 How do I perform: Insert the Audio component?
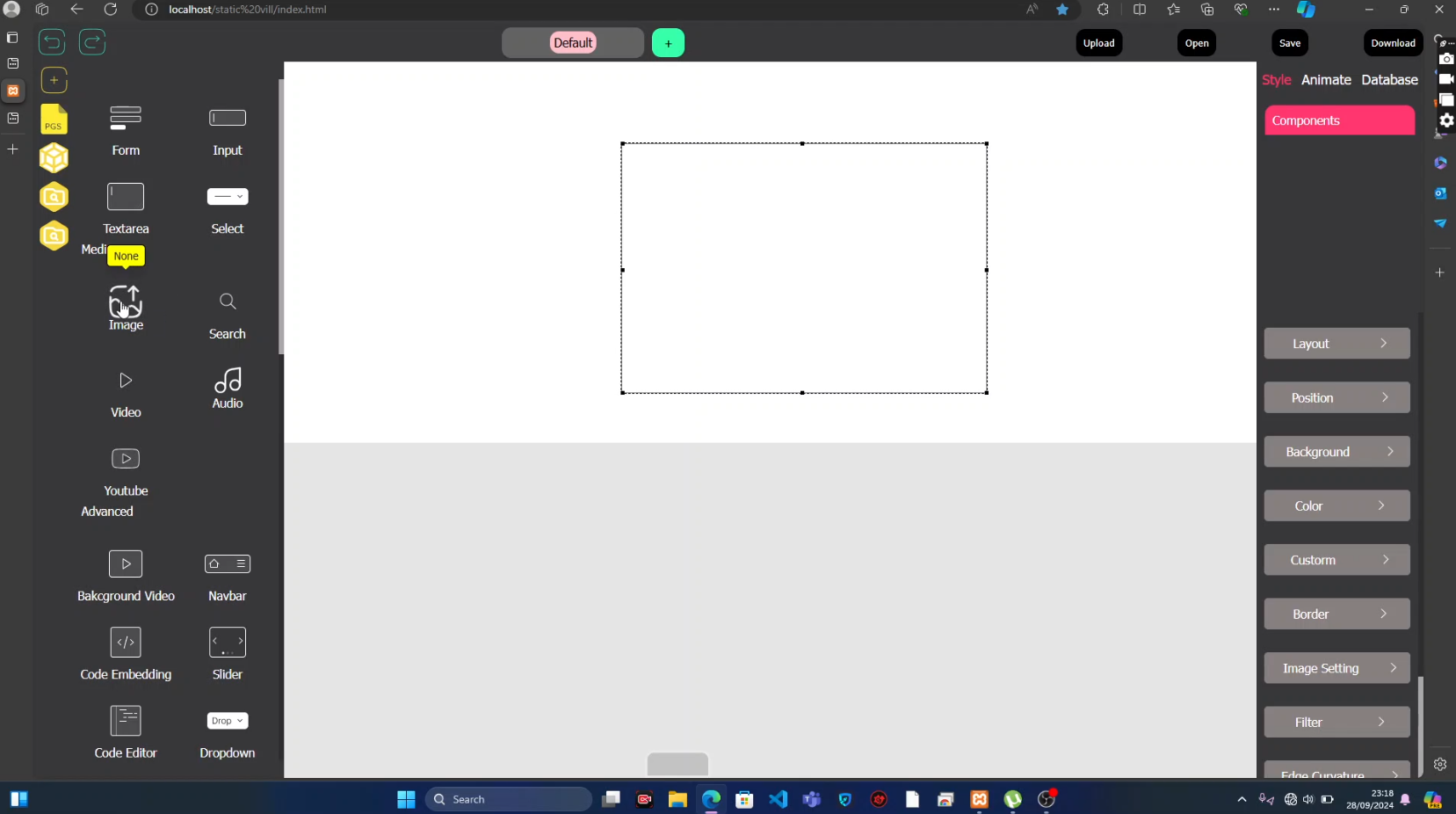[228, 389]
